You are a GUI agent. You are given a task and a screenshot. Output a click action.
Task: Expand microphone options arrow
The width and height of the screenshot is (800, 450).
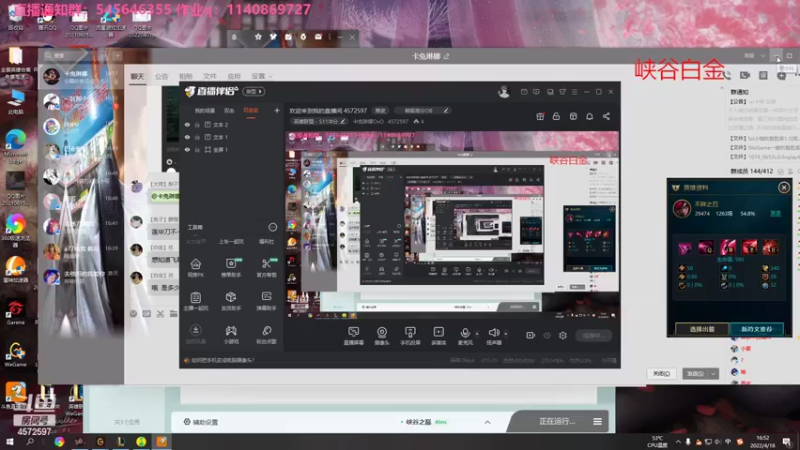[477, 334]
